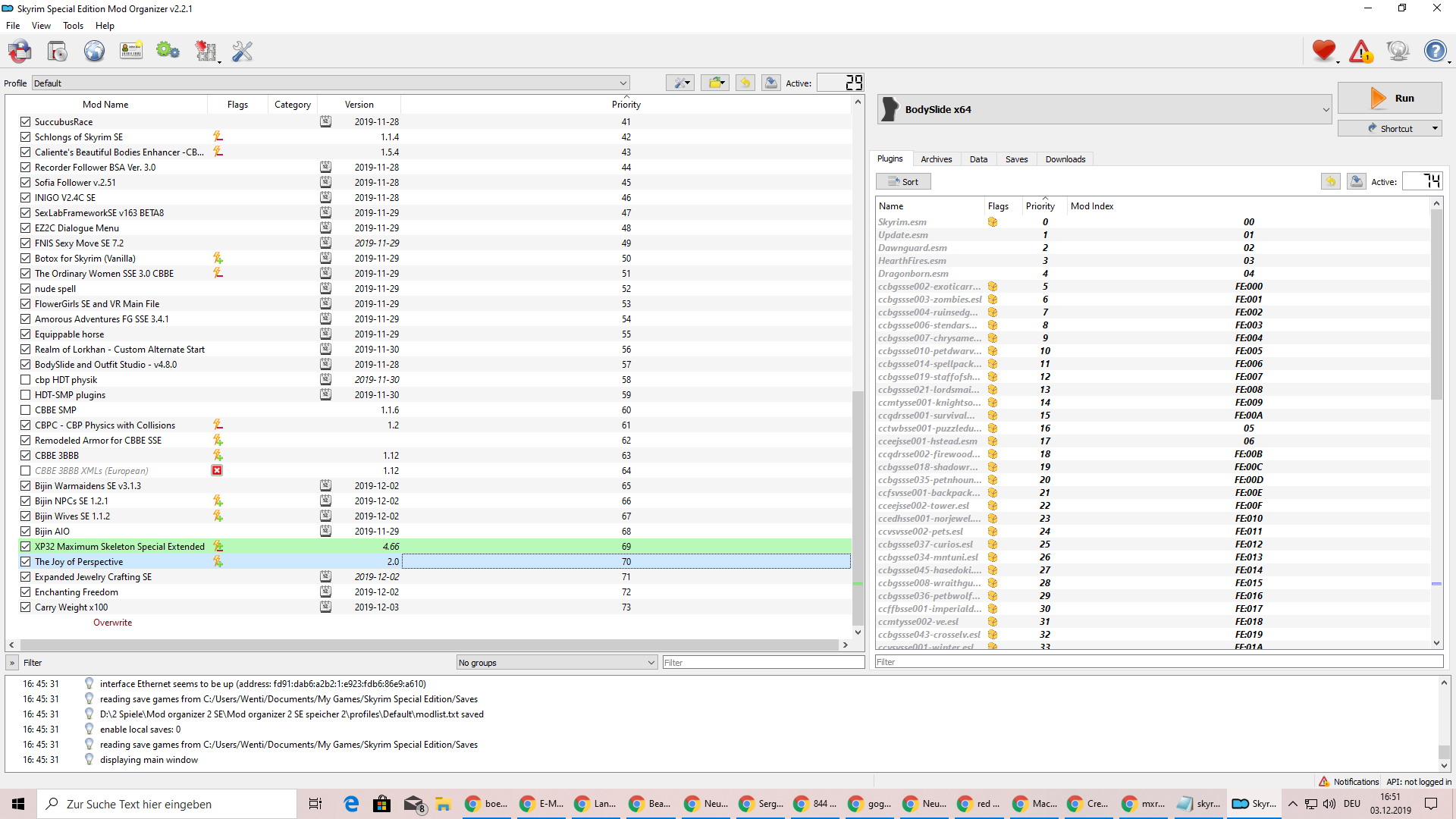Click the plugin list Filter field
Image resolution: width=1456 pixels, height=819 pixels.
click(x=1159, y=662)
